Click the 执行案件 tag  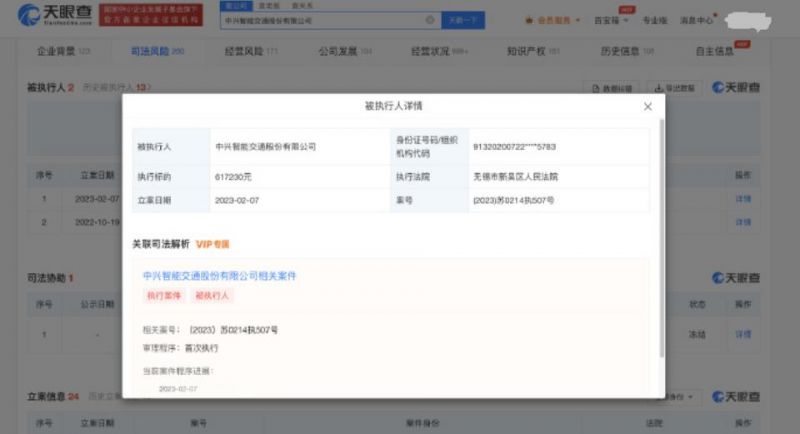tap(164, 295)
